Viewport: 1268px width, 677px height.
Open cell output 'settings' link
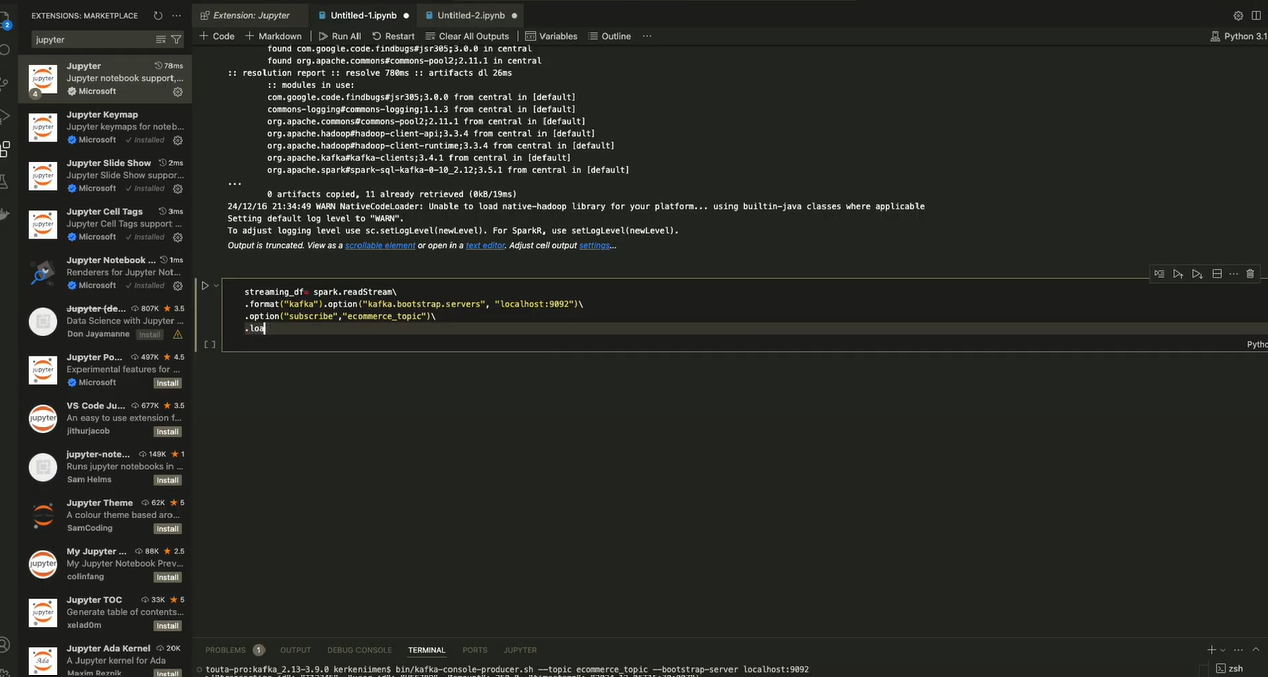pos(594,245)
